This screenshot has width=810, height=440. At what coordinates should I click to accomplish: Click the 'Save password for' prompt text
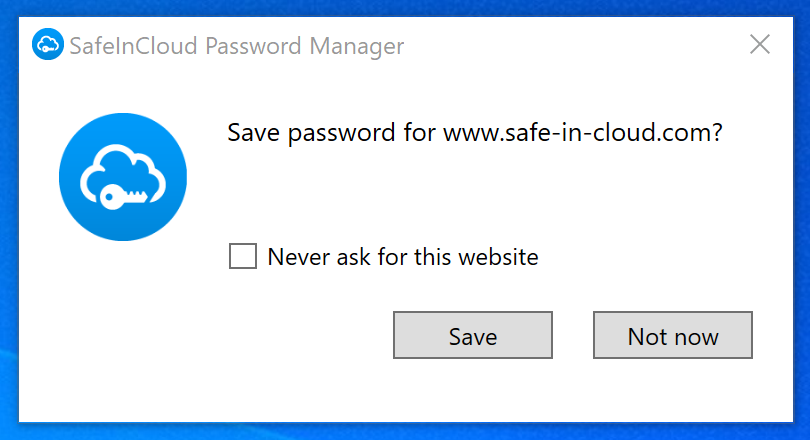pos(332,133)
